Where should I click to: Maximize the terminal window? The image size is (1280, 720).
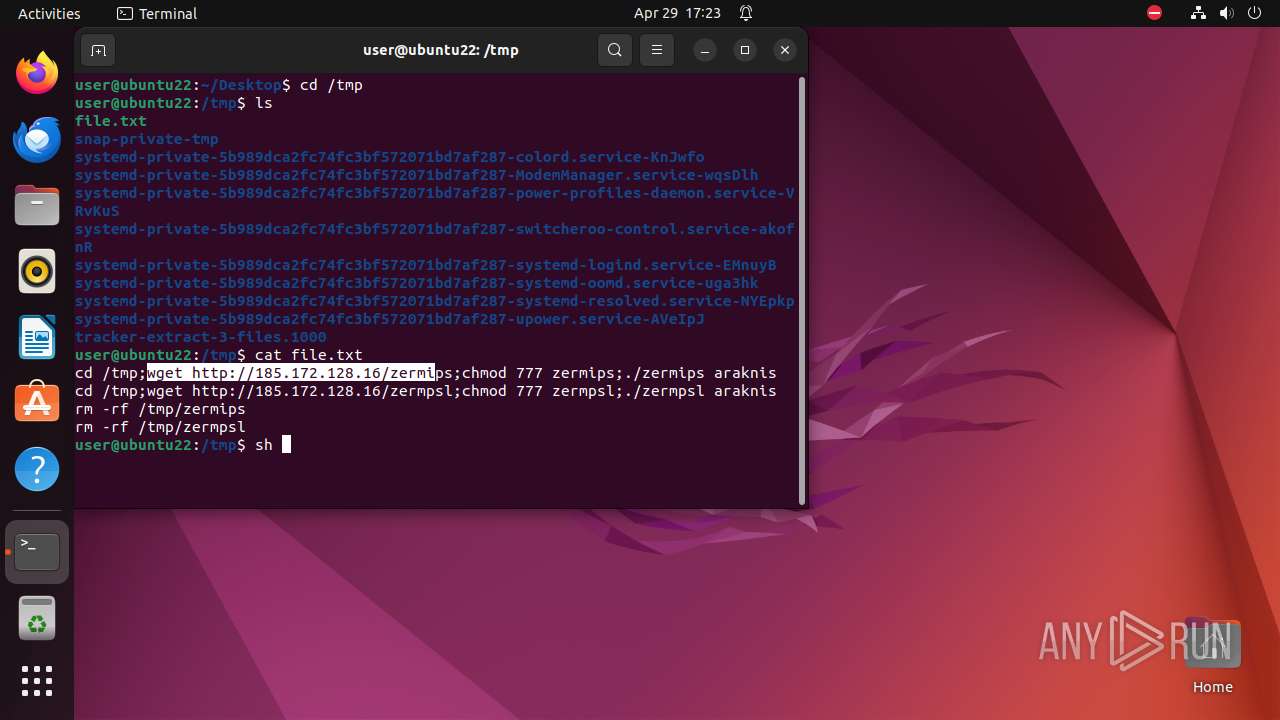point(745,50)
